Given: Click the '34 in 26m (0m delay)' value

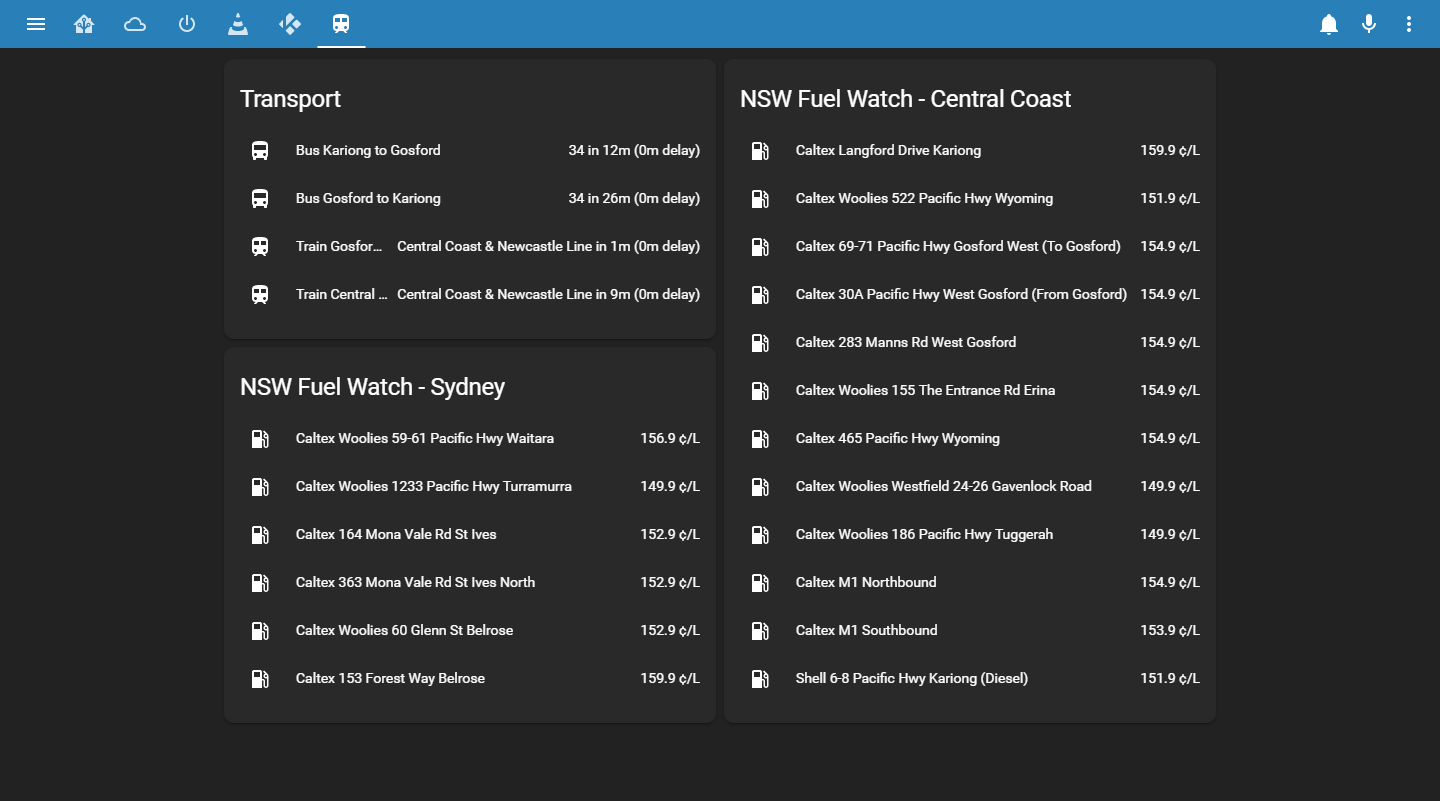Looking at the screenshot, I should 634,199.
